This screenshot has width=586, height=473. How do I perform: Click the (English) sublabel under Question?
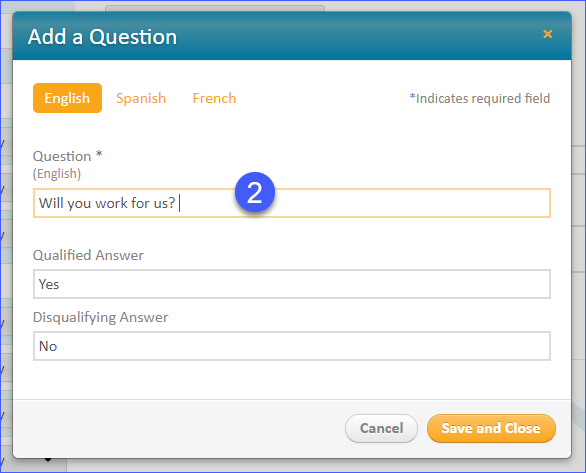tap(57, 174)
